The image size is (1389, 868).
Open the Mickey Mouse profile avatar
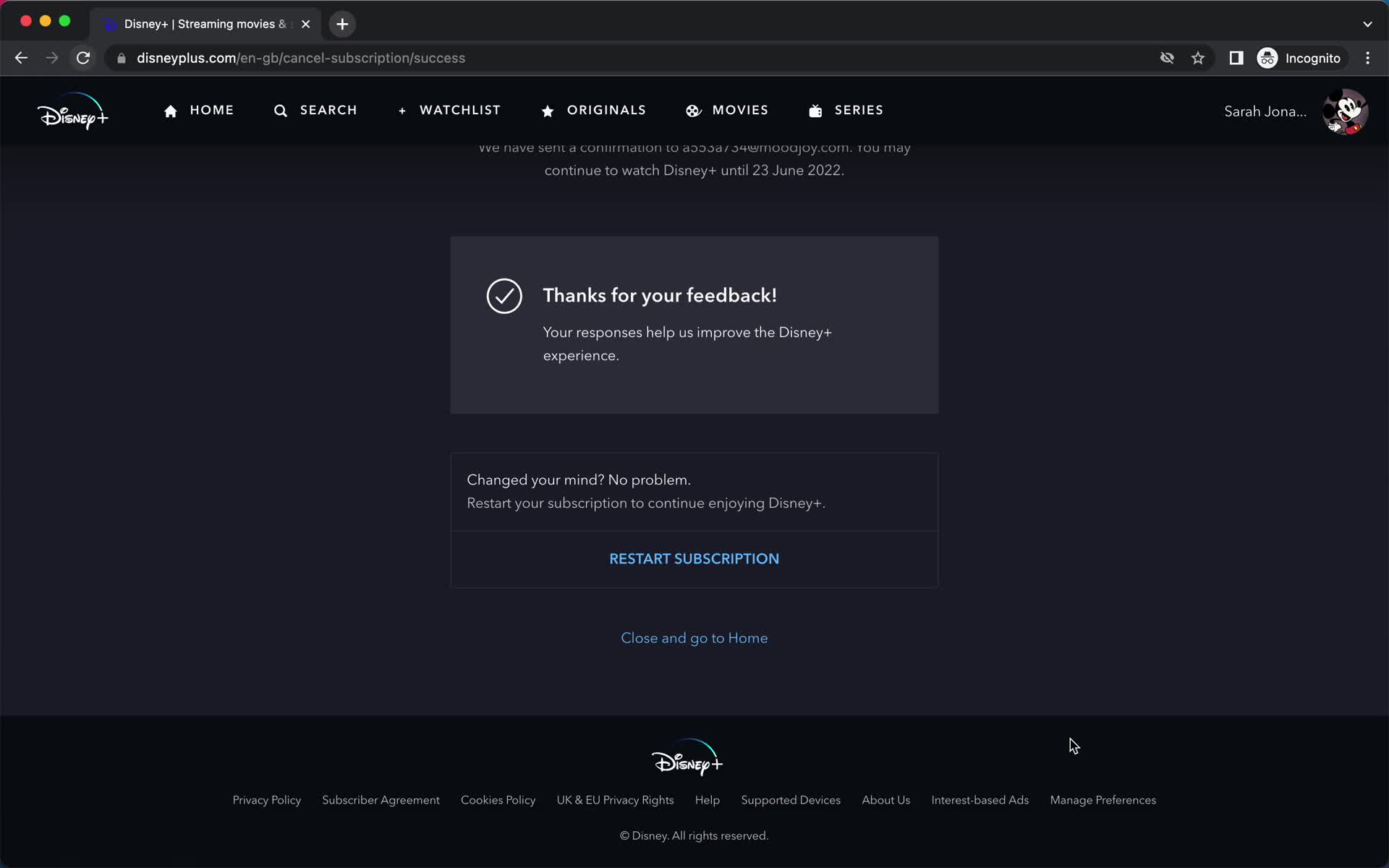coord(1345,111)
